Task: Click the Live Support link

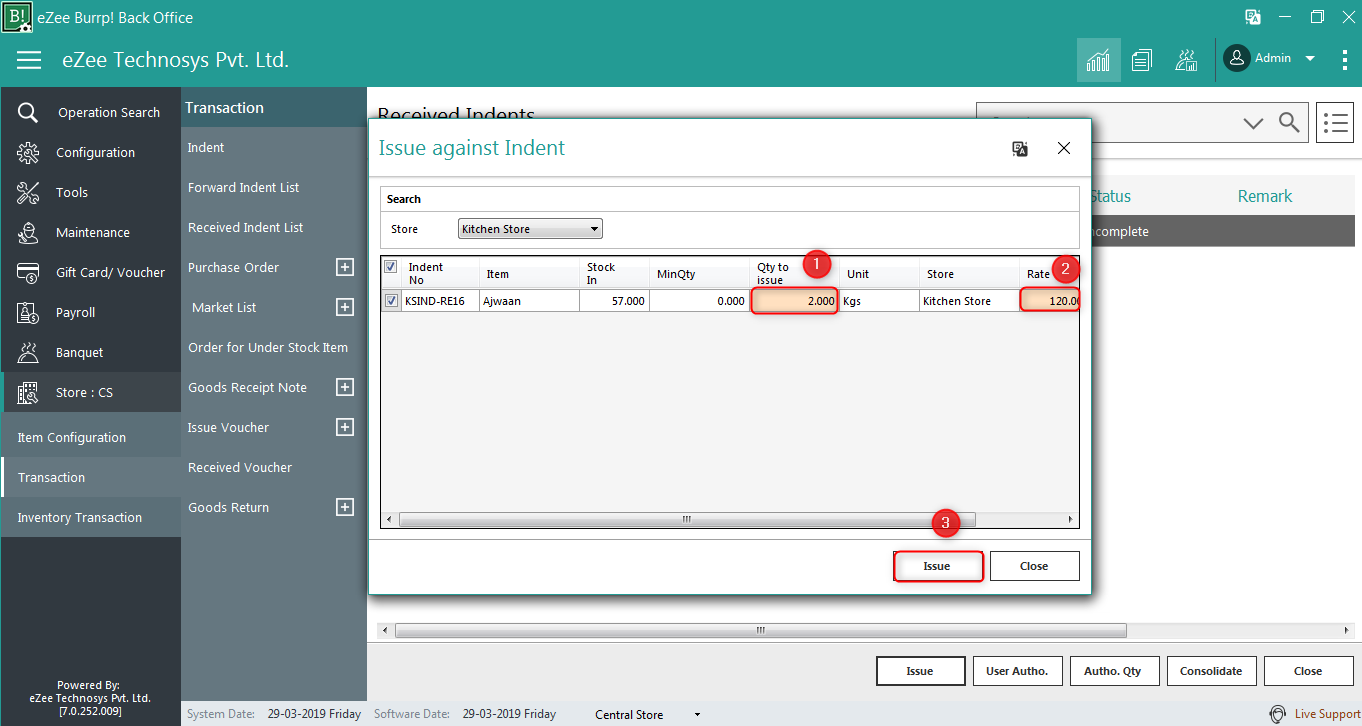Action: pos(1327,714)
